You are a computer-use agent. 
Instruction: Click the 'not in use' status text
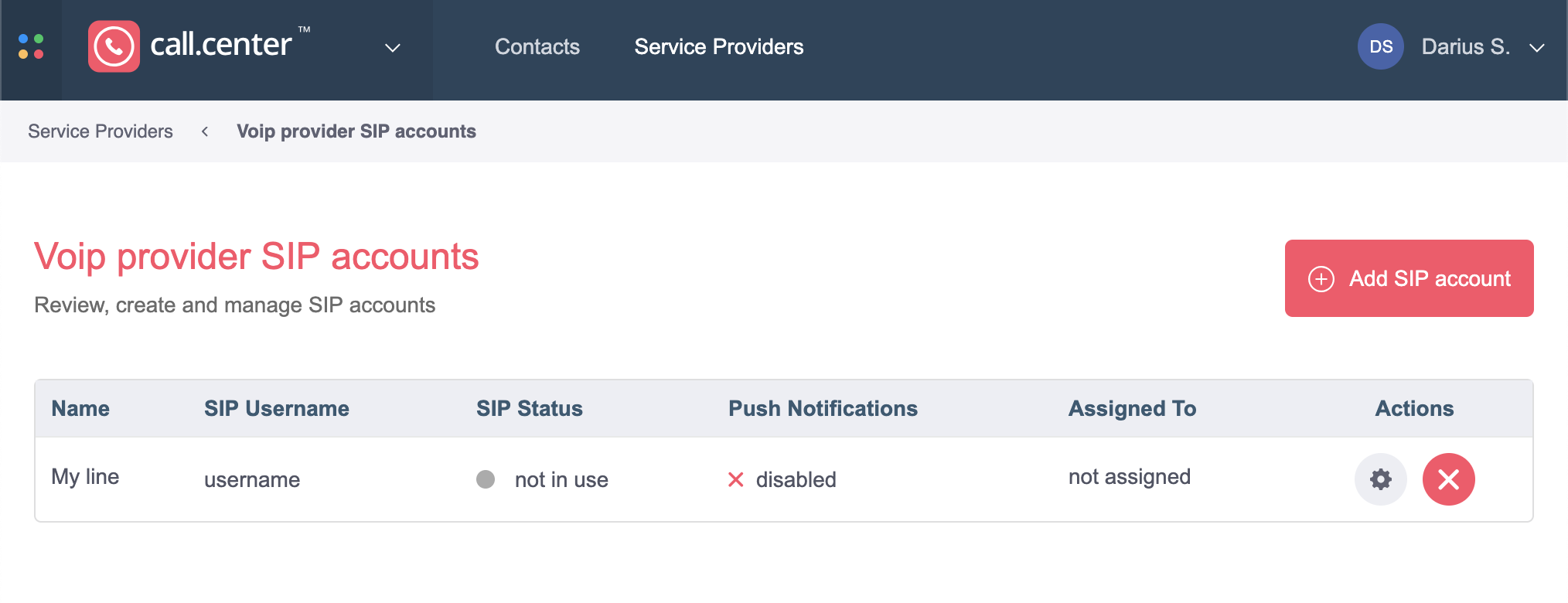coord(561,480)
